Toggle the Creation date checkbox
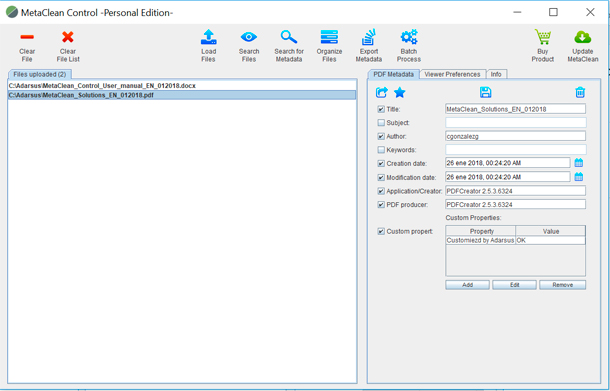Image resolution: width=610 pixels, height=391 pixels. (381, 164)
